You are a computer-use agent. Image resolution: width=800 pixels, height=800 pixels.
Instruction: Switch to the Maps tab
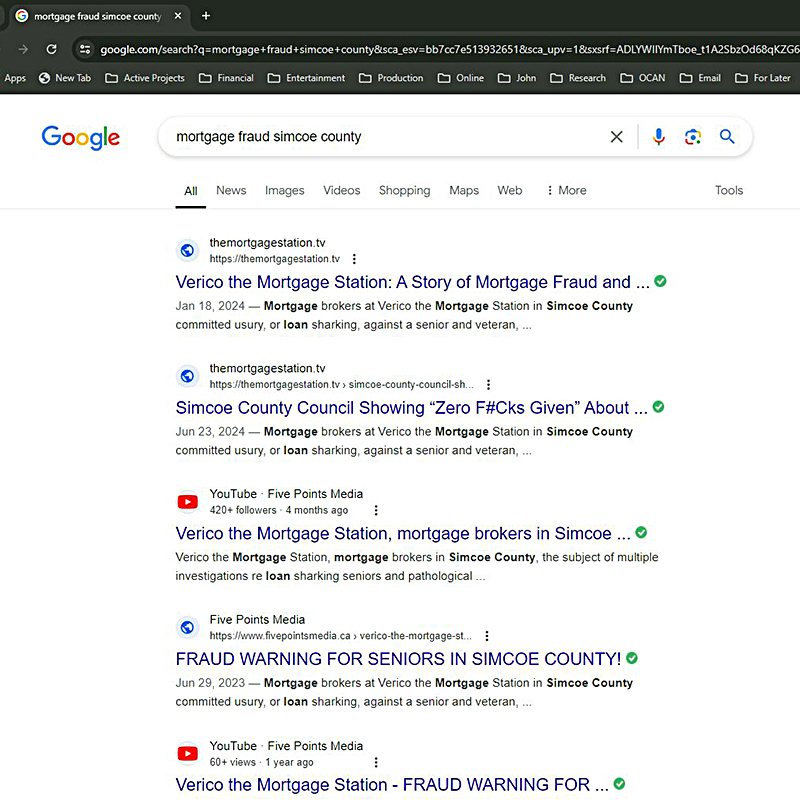[464, 190]
